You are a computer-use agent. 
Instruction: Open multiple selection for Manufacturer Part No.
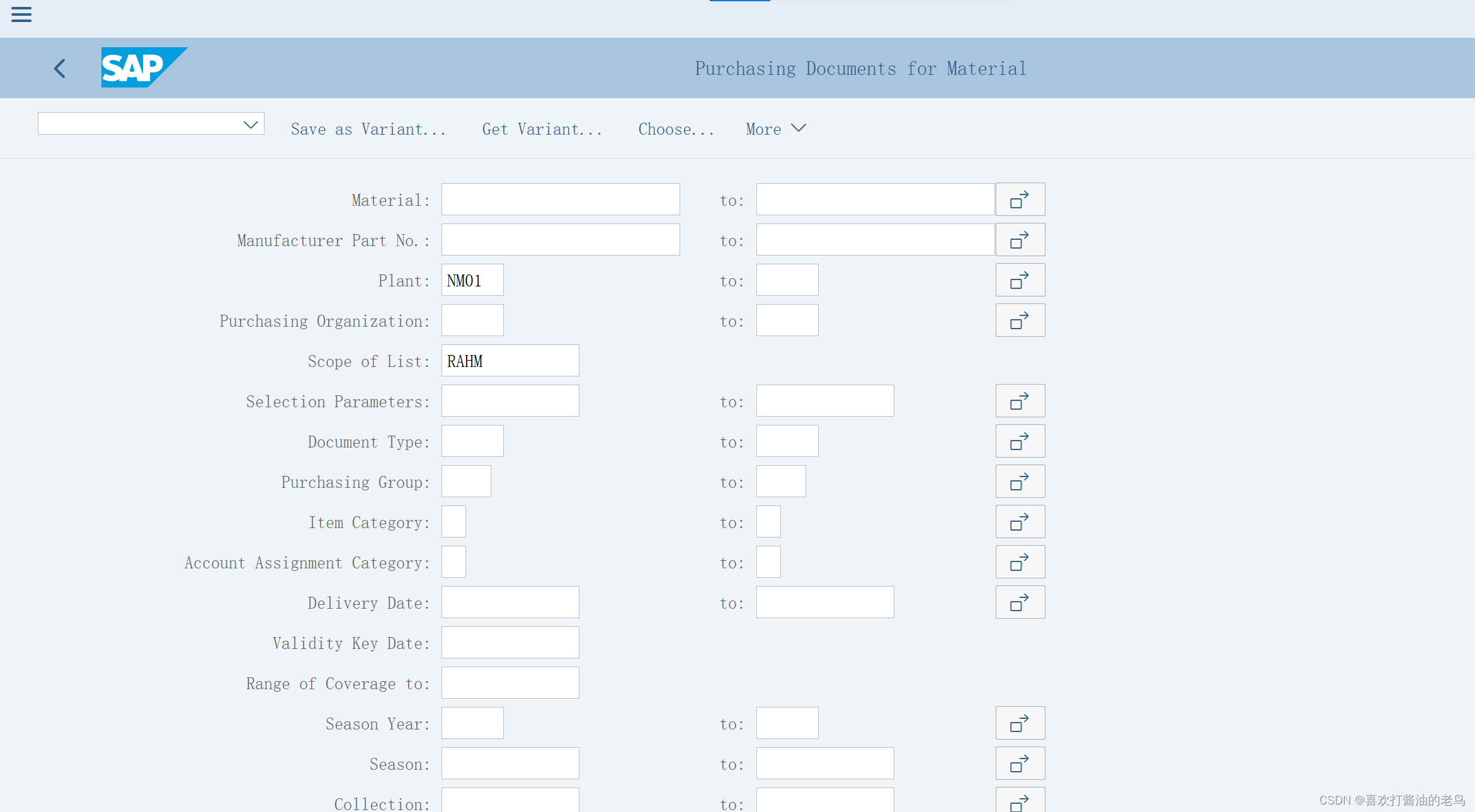[1020, 239]
